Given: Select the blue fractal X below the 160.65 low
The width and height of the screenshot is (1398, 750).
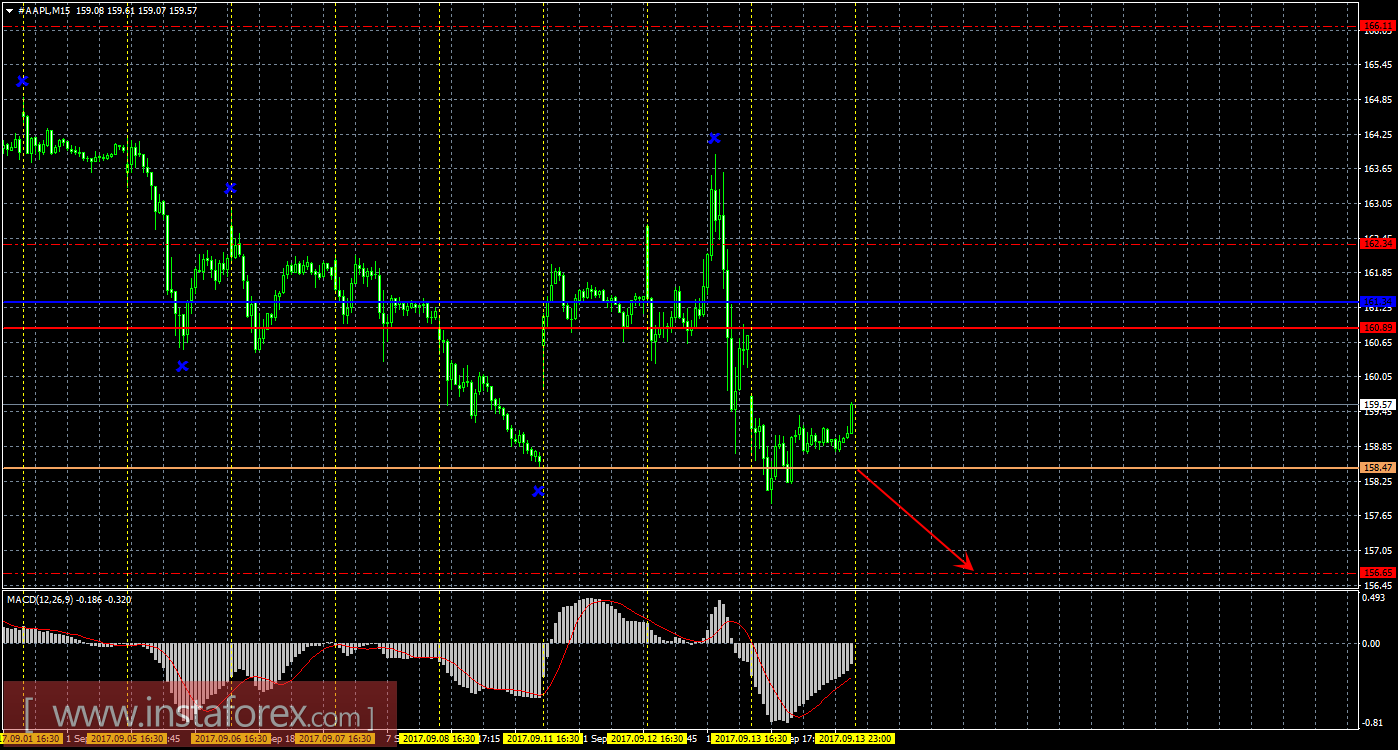Looking at the screenshot, I should [x=182, y=366].
